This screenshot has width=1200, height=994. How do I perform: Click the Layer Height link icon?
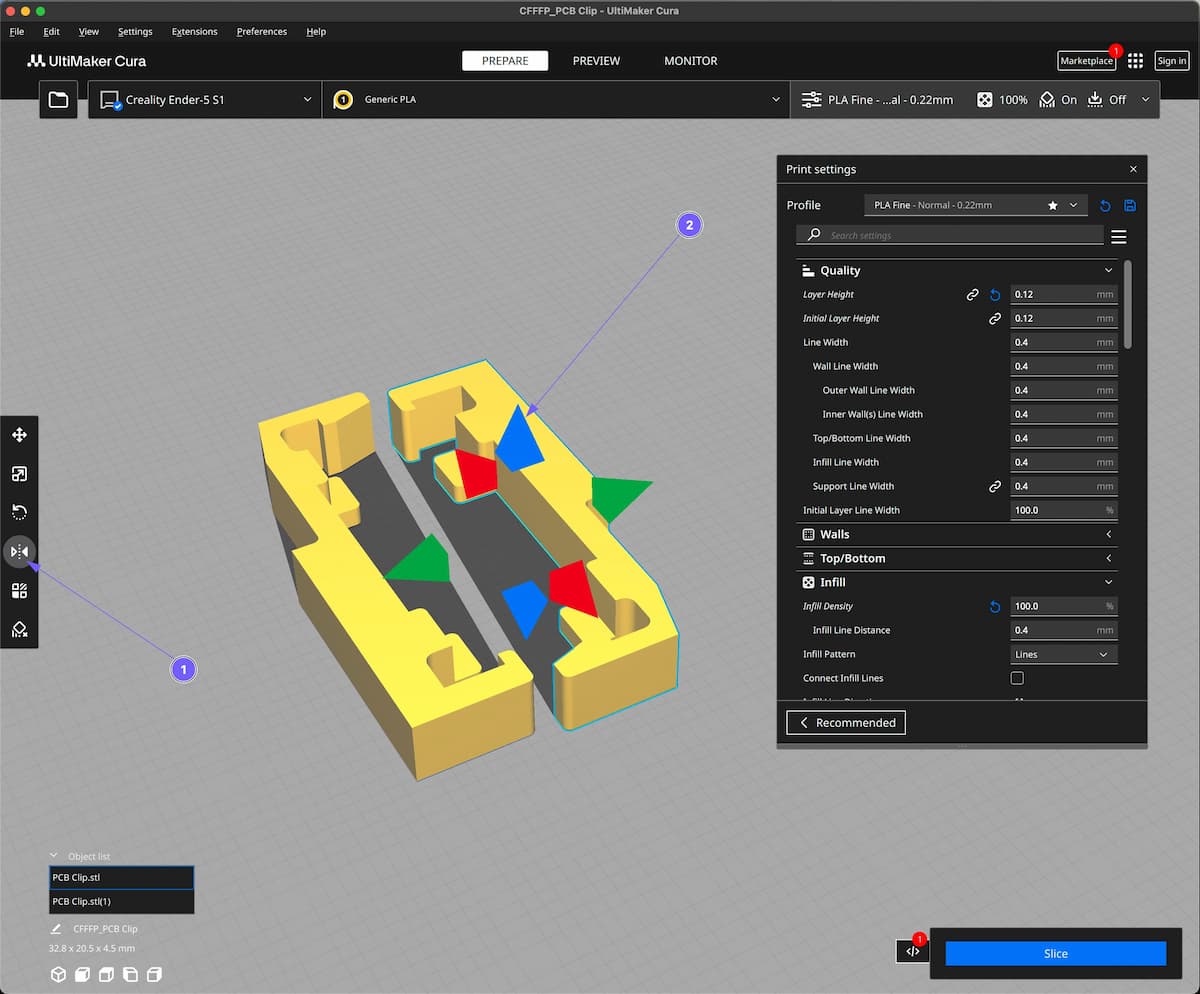point(972,295)
